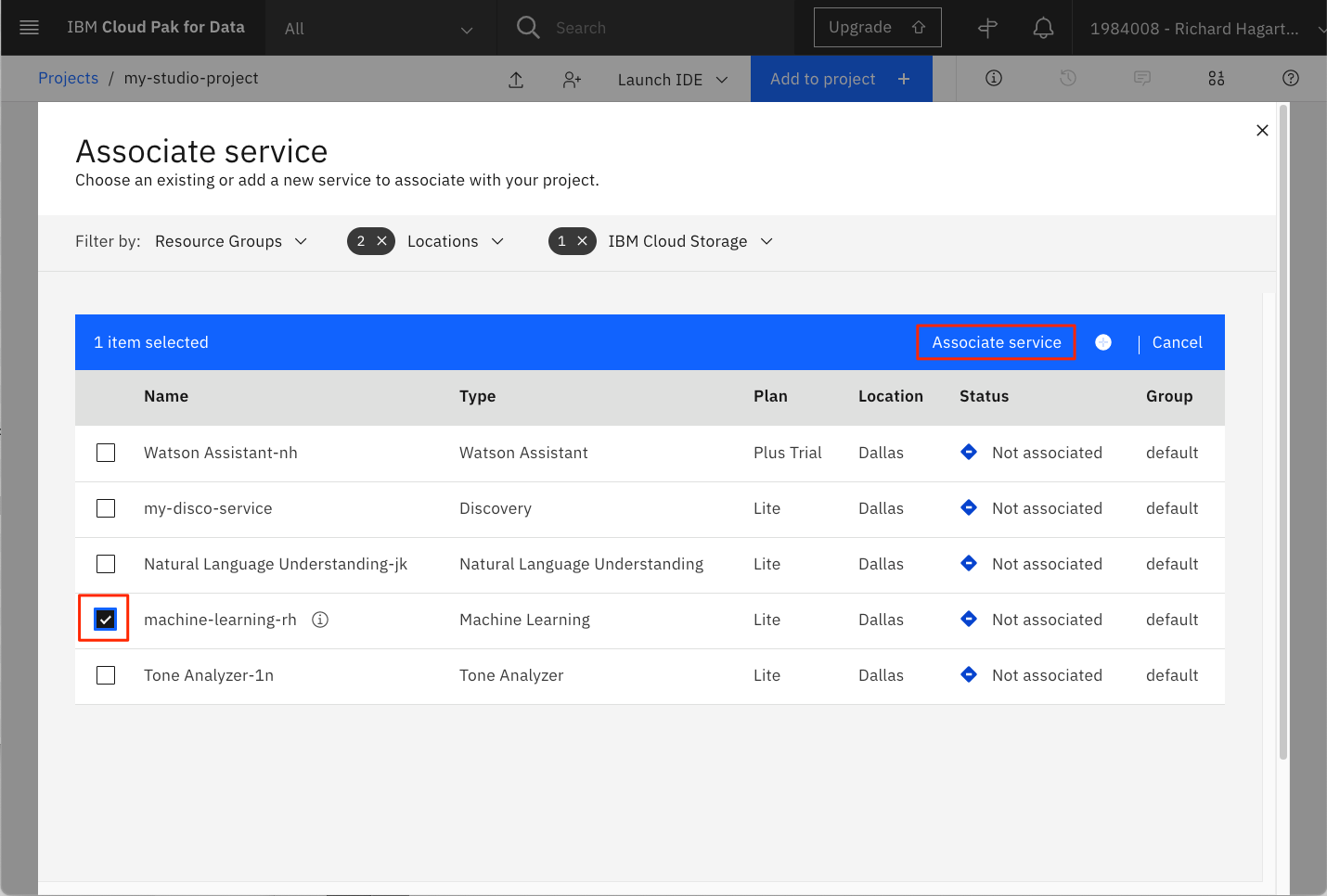Check the Tone Analyzer-1n checkbox
1327x896 pixels.
click(x=106, y=675)
